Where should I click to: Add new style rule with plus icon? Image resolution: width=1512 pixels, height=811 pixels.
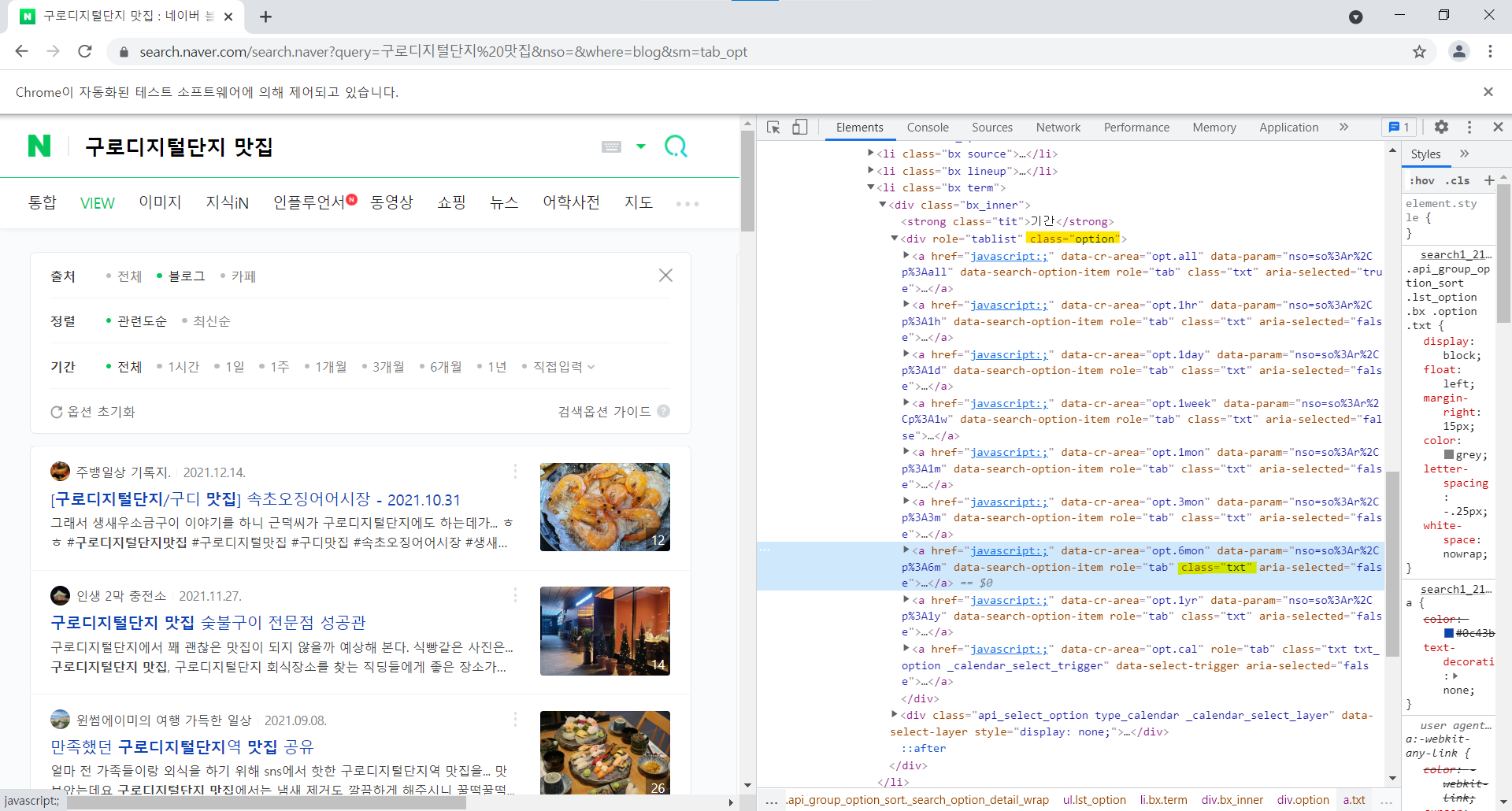click(1488, 180)
